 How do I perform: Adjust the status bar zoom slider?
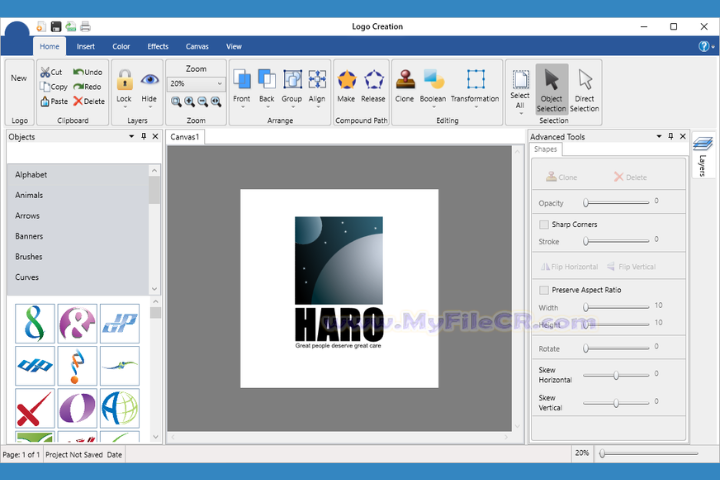pyautogui.click(x=649, y=453)
